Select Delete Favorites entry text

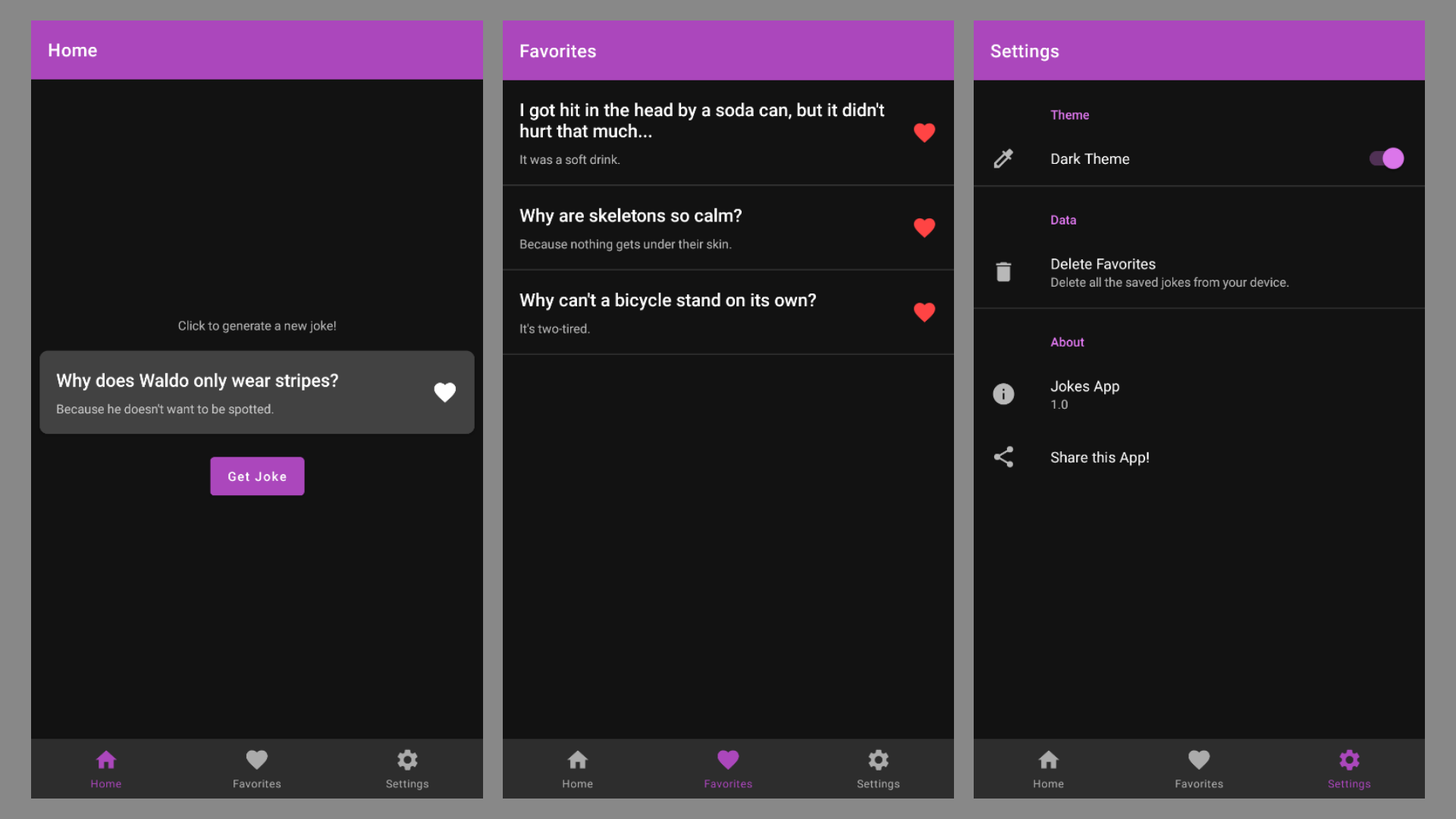click(x=1103, y=264)
